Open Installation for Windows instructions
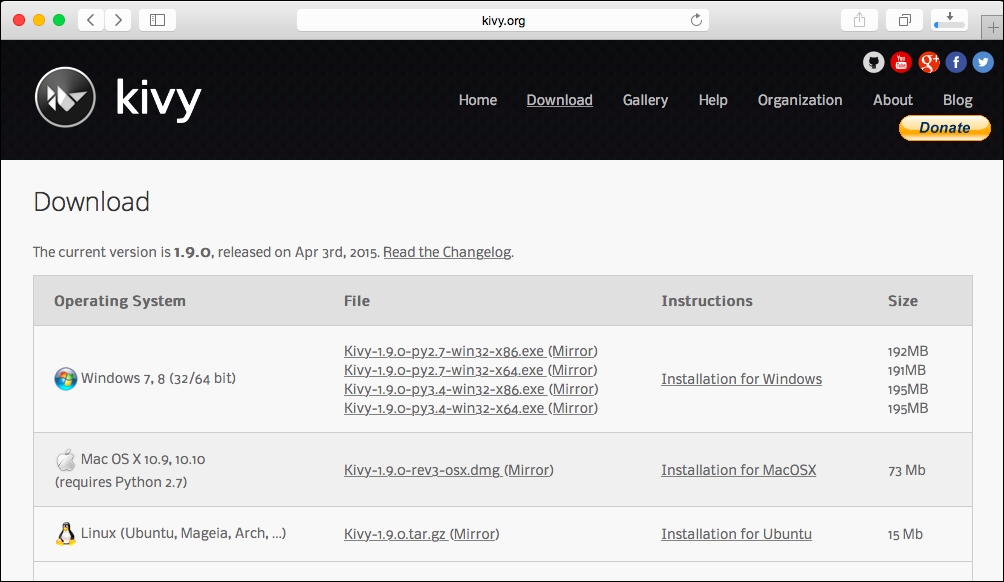Screen dimensions: 1004x582 tap(741, 379)
